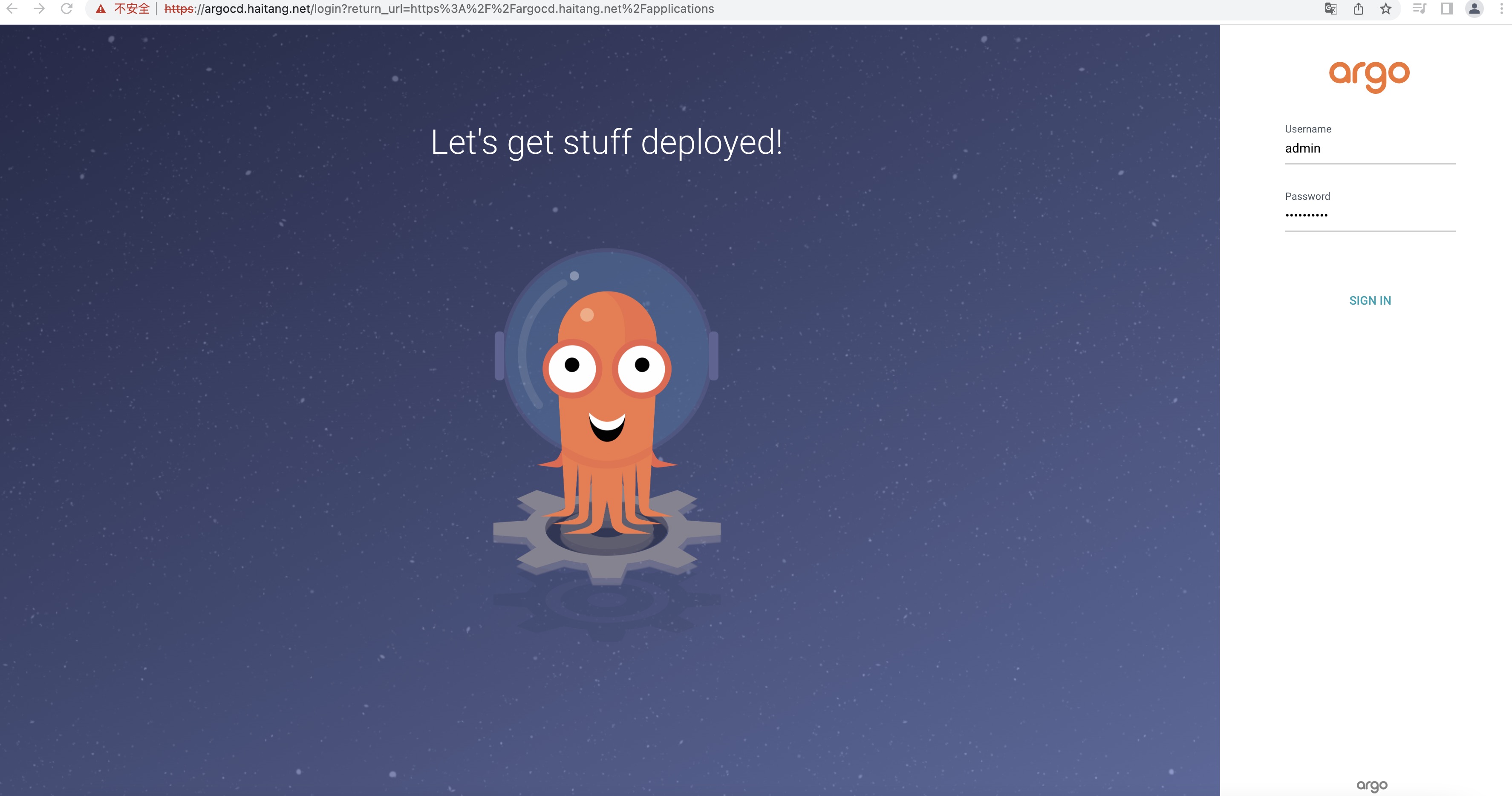Viewport: 1512px width, 796px height.
Task: Open the Google Translate page icon
Action: point(1331,9)
